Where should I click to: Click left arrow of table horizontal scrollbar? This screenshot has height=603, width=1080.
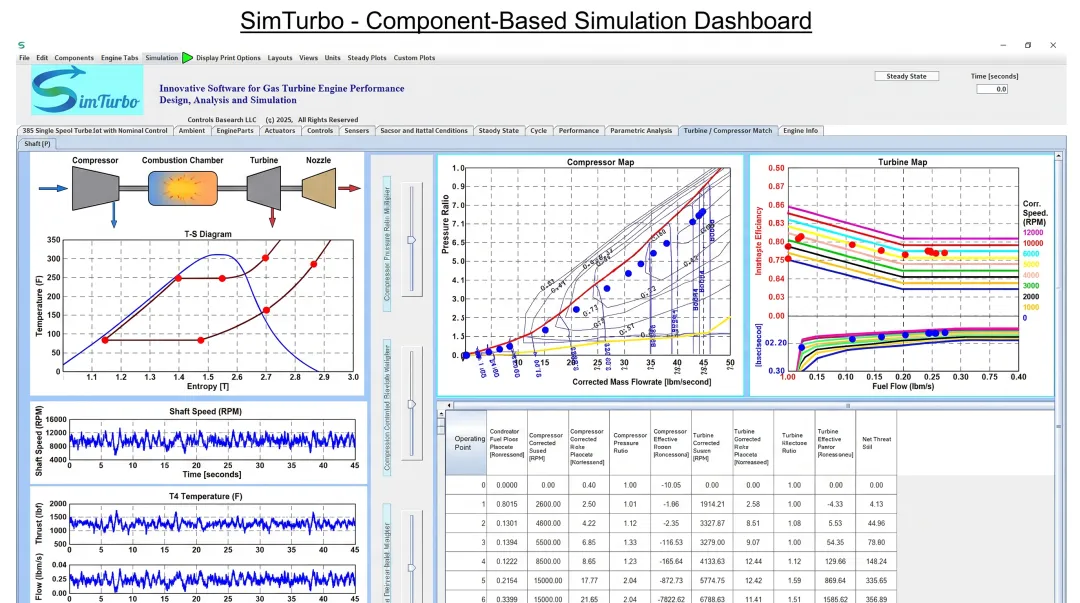(x=449, y=405)
